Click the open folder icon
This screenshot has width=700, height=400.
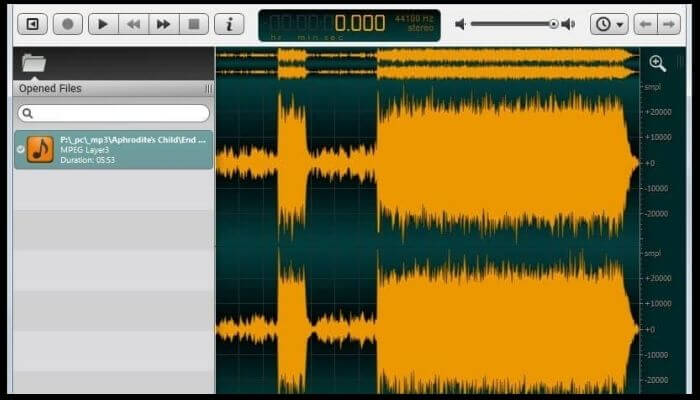click(x=34, y=63)
